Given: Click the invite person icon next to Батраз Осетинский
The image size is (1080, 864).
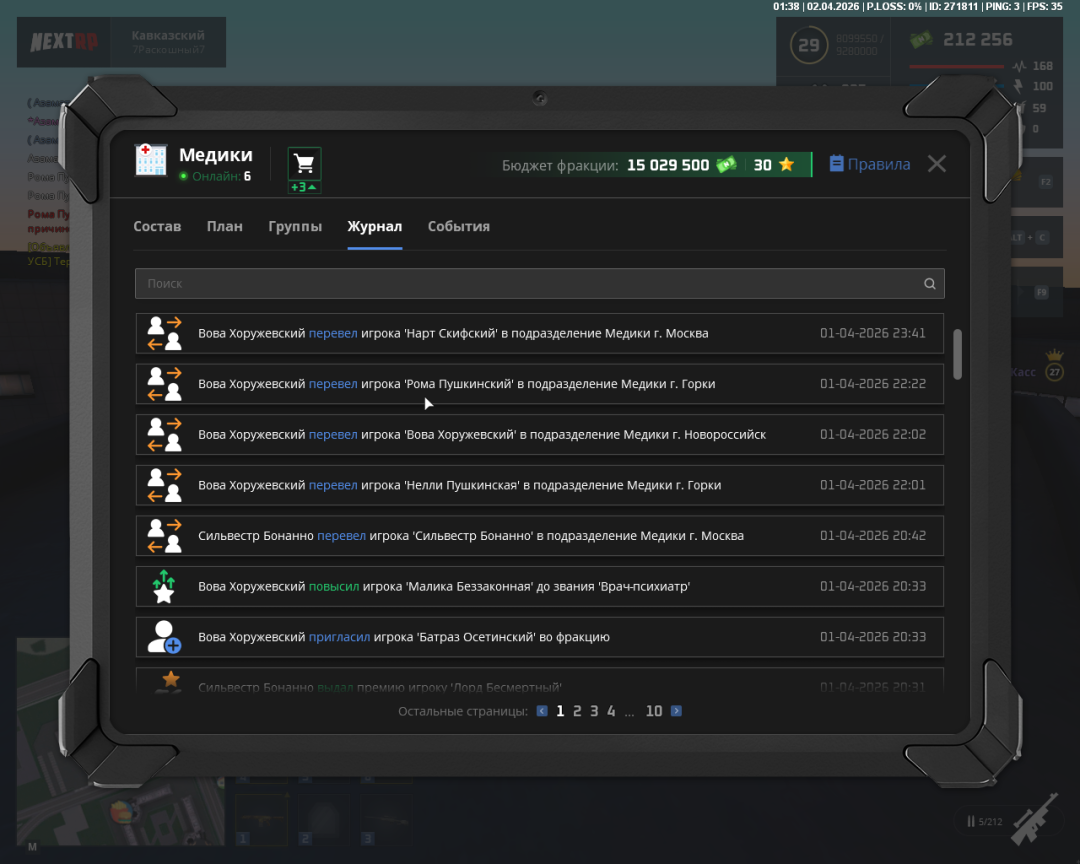Looking at the screenshot, I should [163, 636].
